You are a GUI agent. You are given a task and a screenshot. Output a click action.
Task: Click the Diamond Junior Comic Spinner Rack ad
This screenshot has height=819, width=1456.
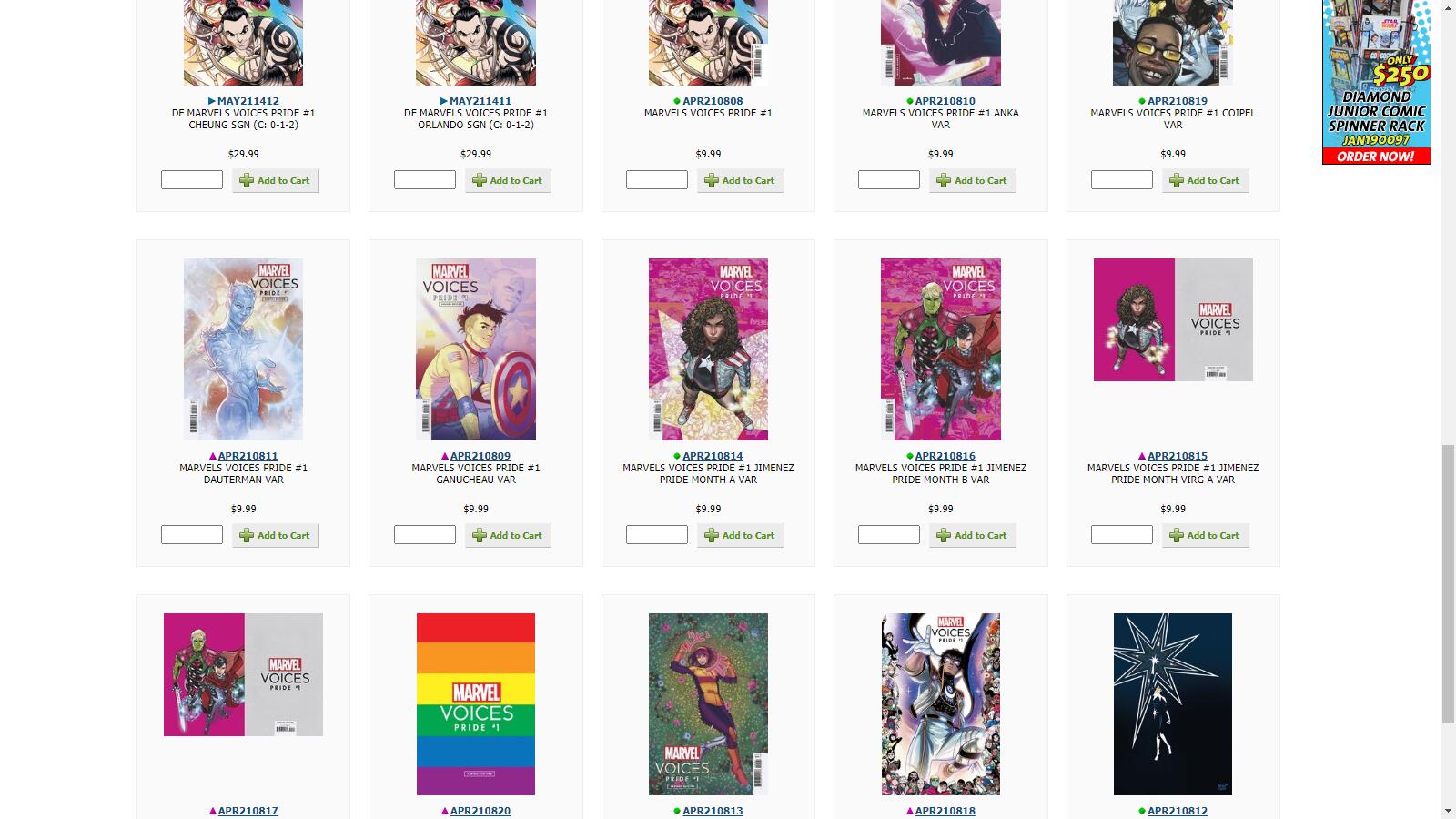pyautogui.click(x=1376, y=82)
